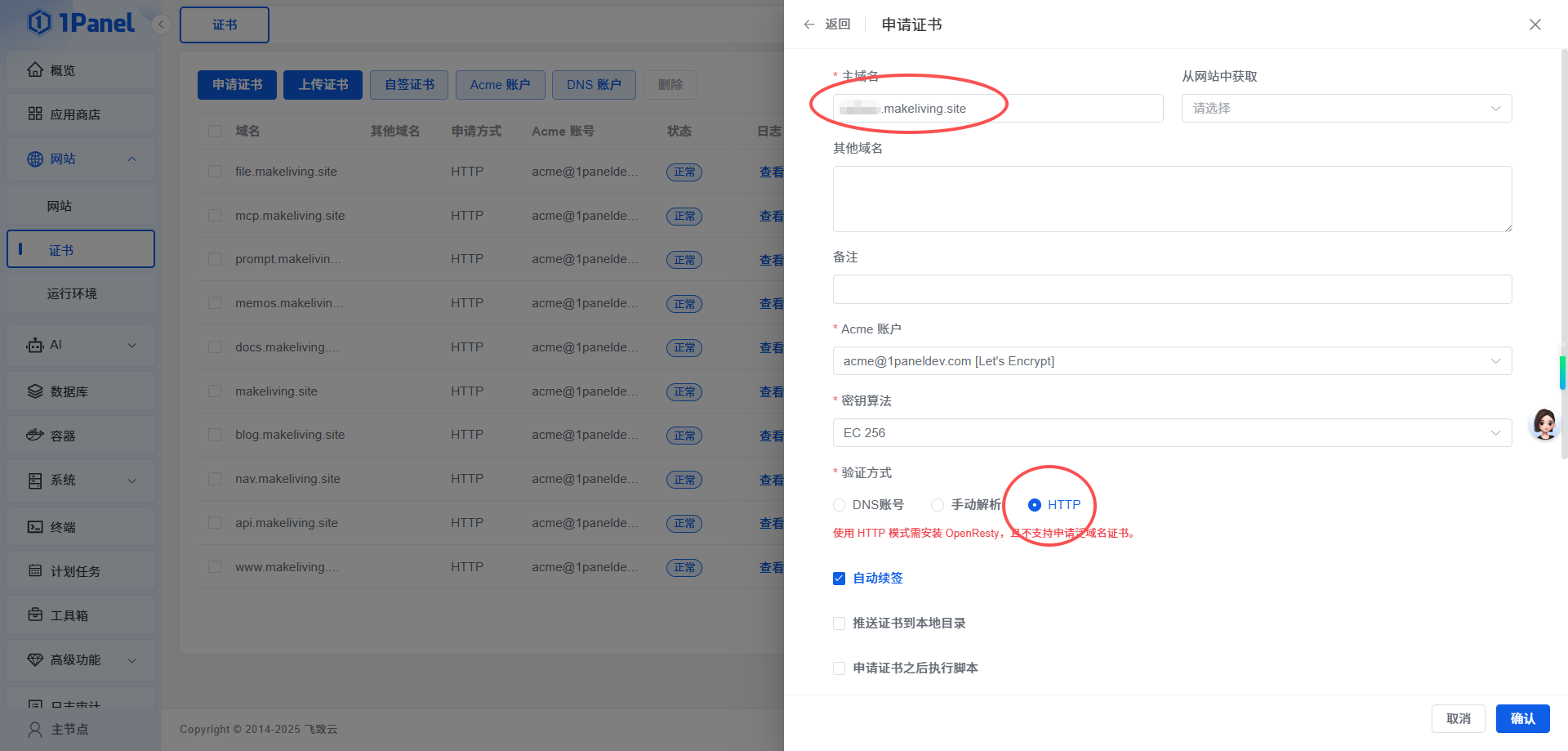The image size is (1568, 751).
Task: Uncheck the 自动续签 auto-renew checkbox
Action: pos(839,579)
